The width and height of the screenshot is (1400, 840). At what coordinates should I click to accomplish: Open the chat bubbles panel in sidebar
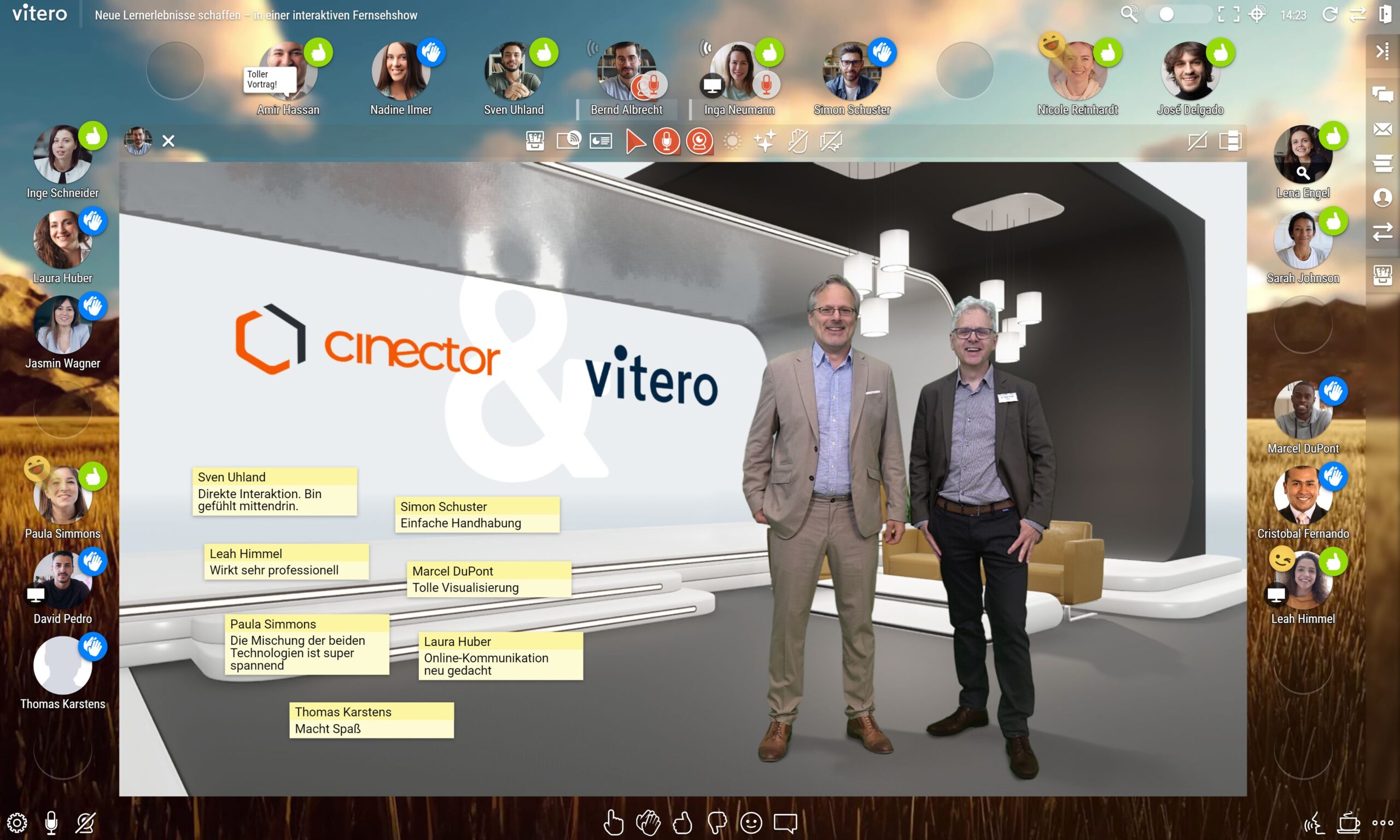click(x=1382, y=95)
